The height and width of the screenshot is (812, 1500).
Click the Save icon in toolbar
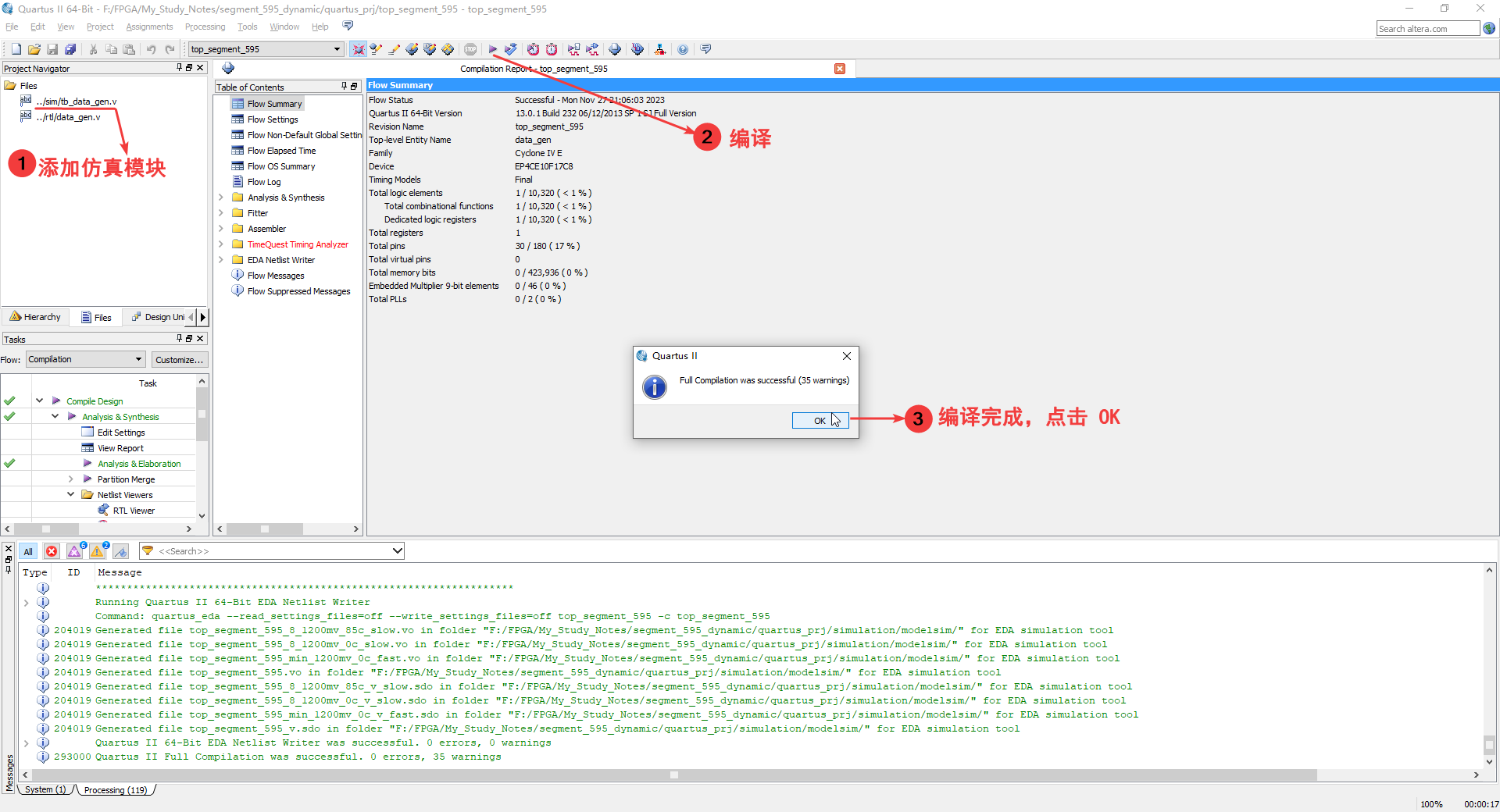click(52, 49)
